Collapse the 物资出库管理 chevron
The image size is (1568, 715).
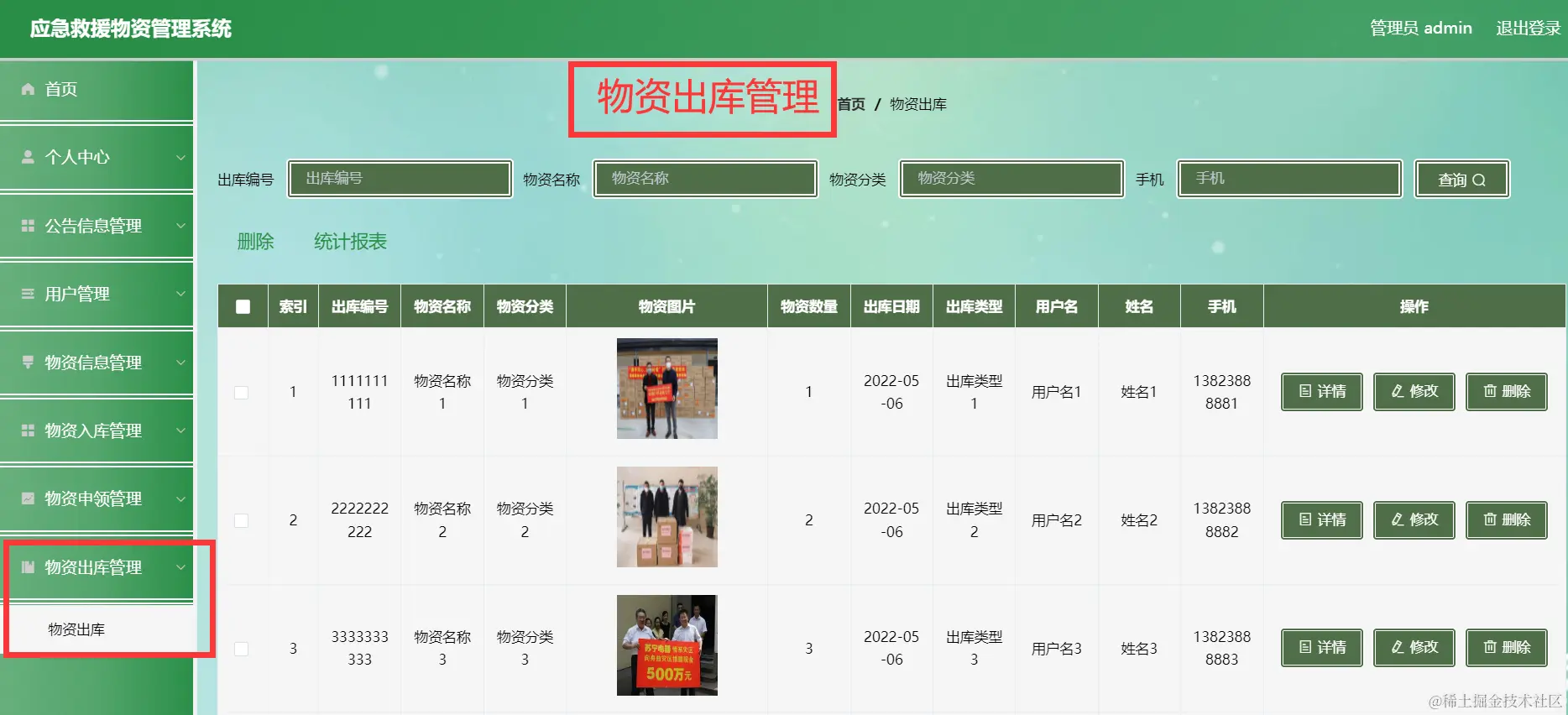pos(180,567)
